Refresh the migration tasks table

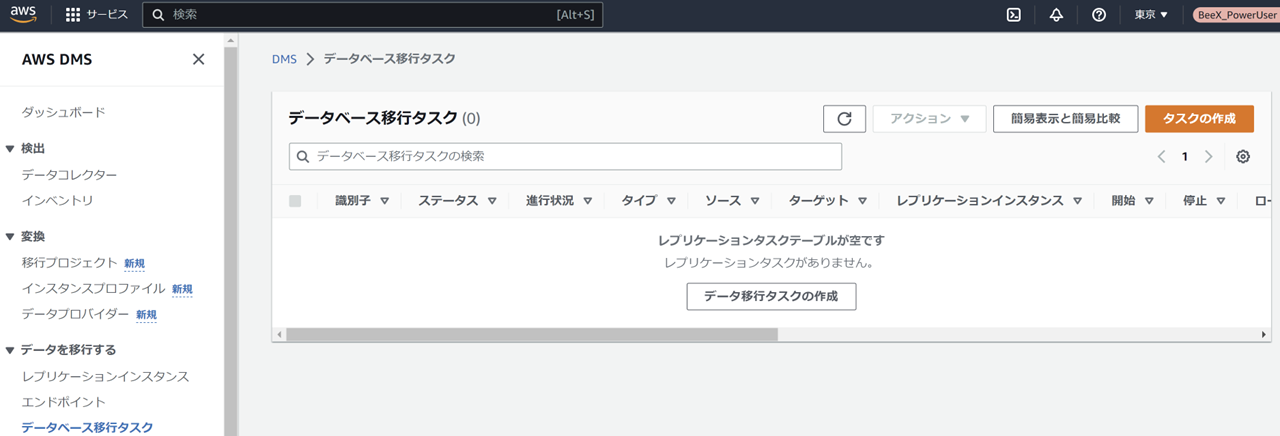(844, 118)
